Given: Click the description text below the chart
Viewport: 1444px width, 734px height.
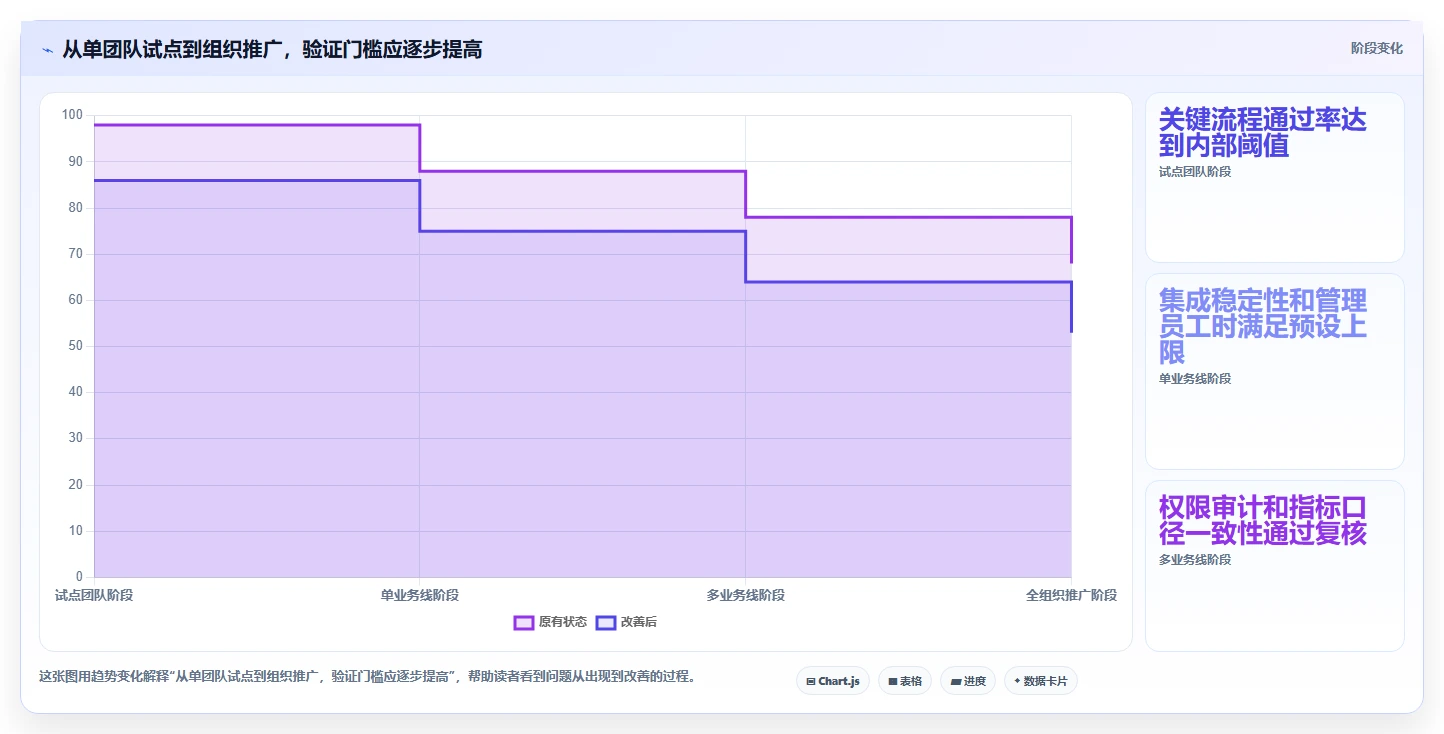Looking at the screenshot, I should tap(367, 677).
